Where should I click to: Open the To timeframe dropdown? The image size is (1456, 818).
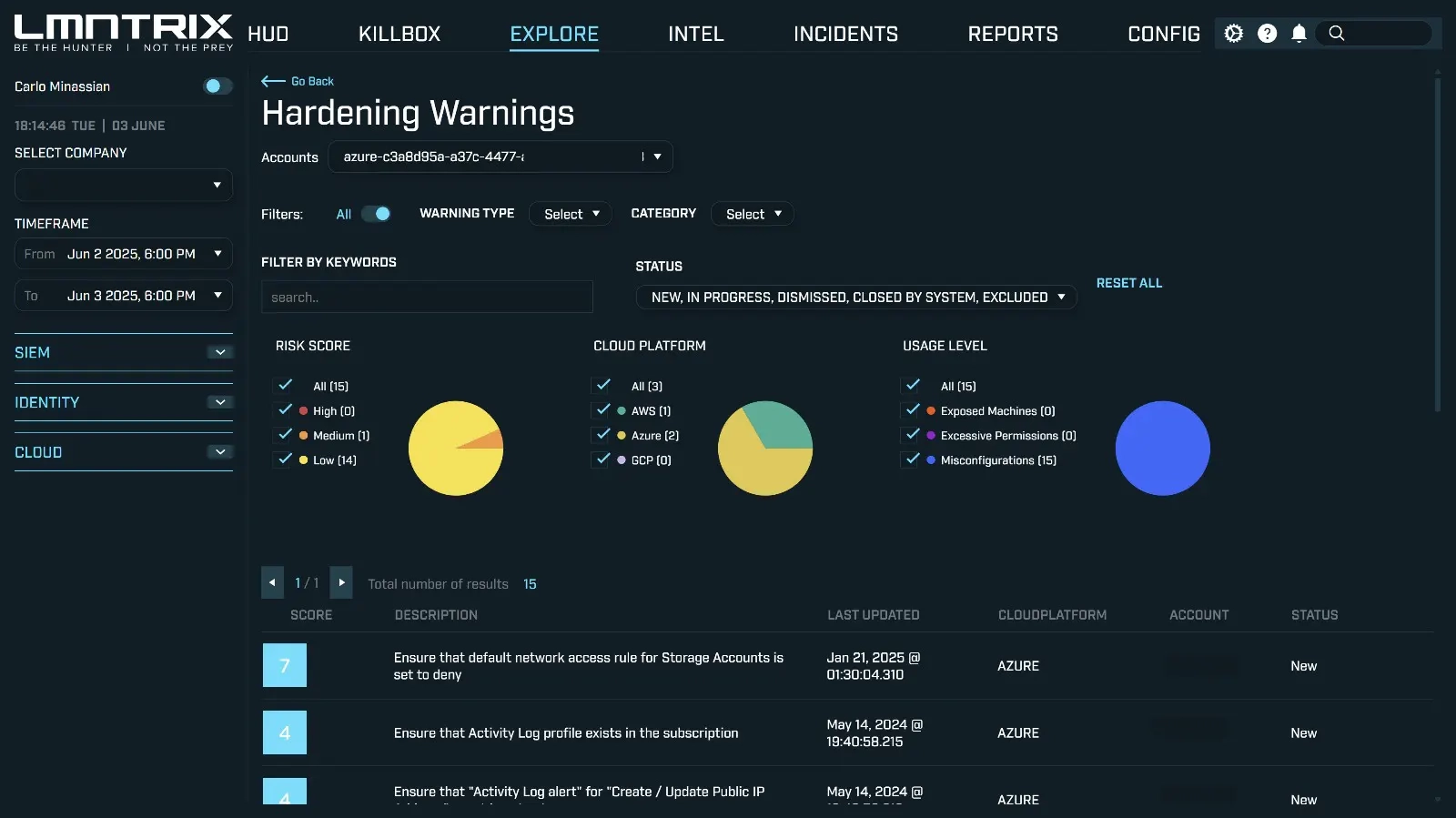coord(124,296)
